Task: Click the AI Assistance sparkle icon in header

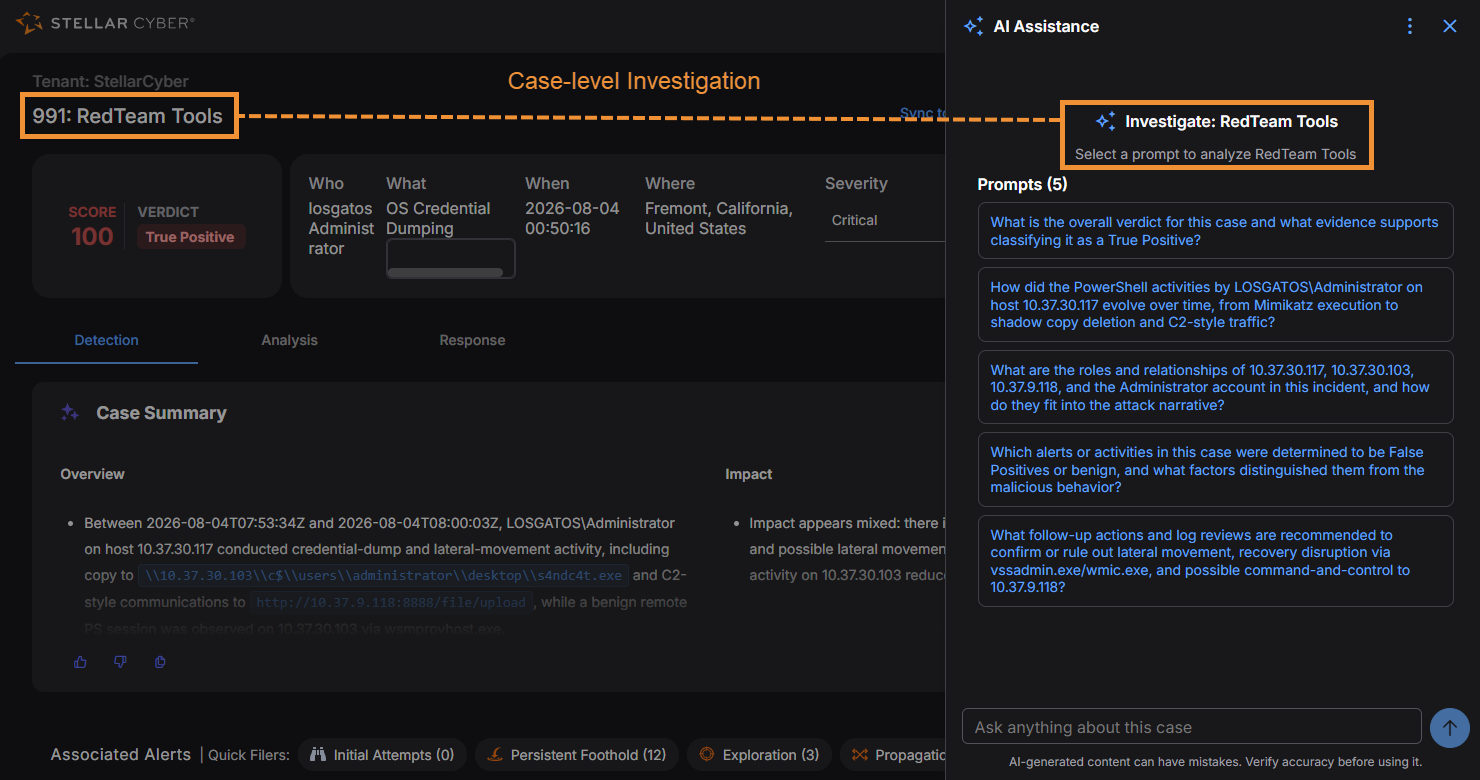Action: (x=973, y=26)
